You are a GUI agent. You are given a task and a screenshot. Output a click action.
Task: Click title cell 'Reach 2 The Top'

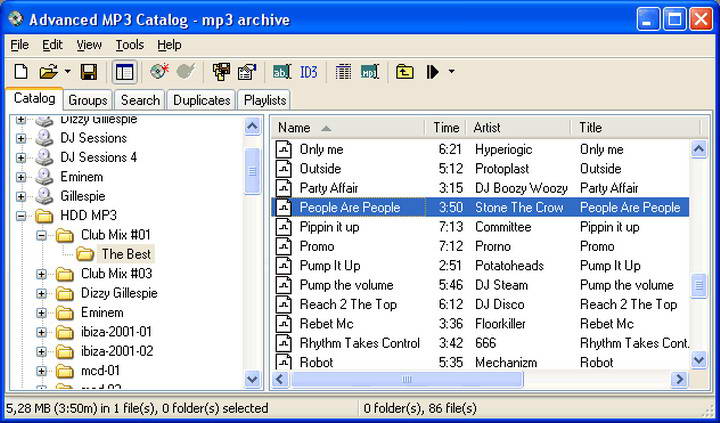tap(629, 305)
